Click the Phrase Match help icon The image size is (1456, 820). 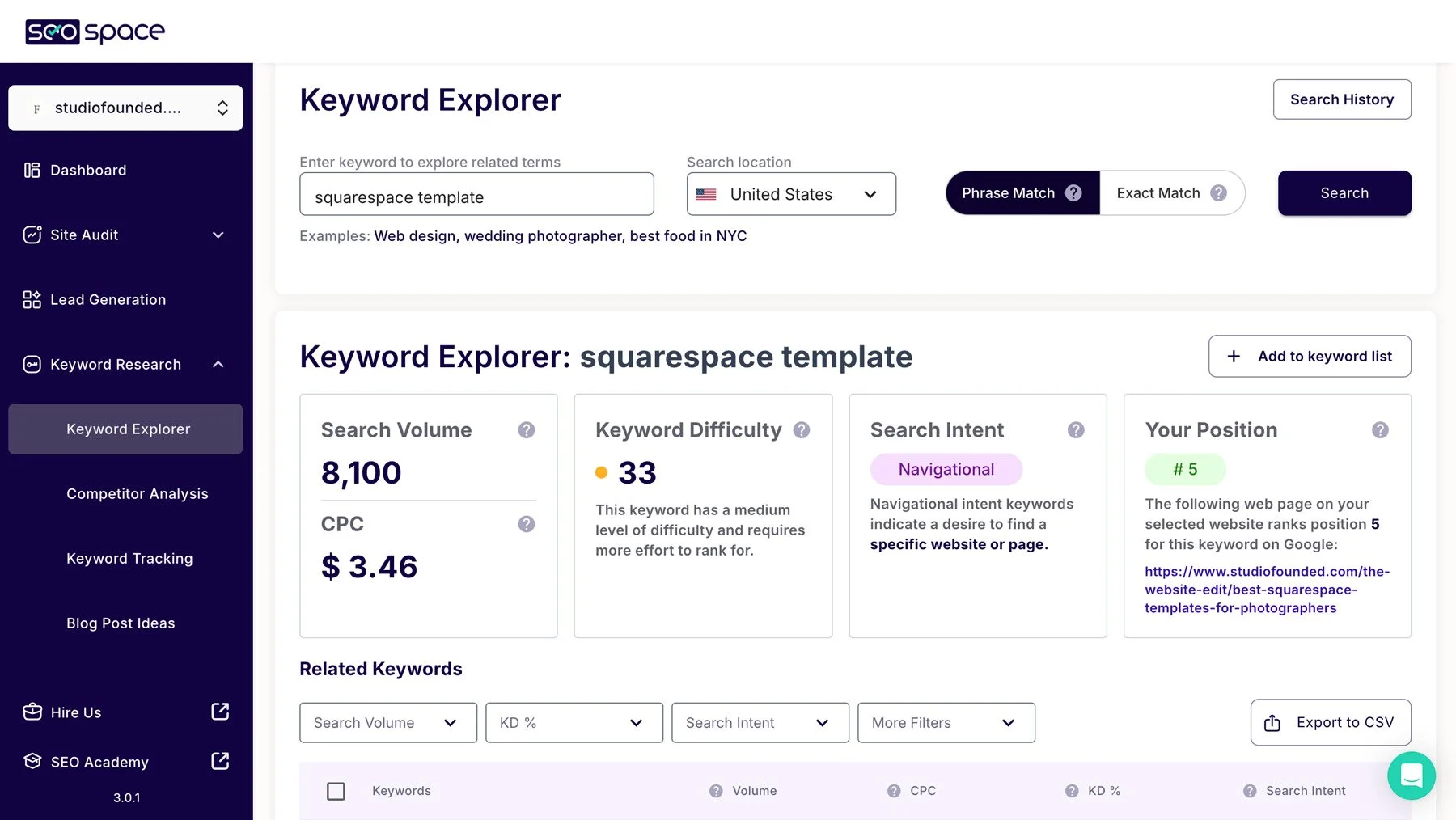pyautogui.click(x=1073, y=193)
